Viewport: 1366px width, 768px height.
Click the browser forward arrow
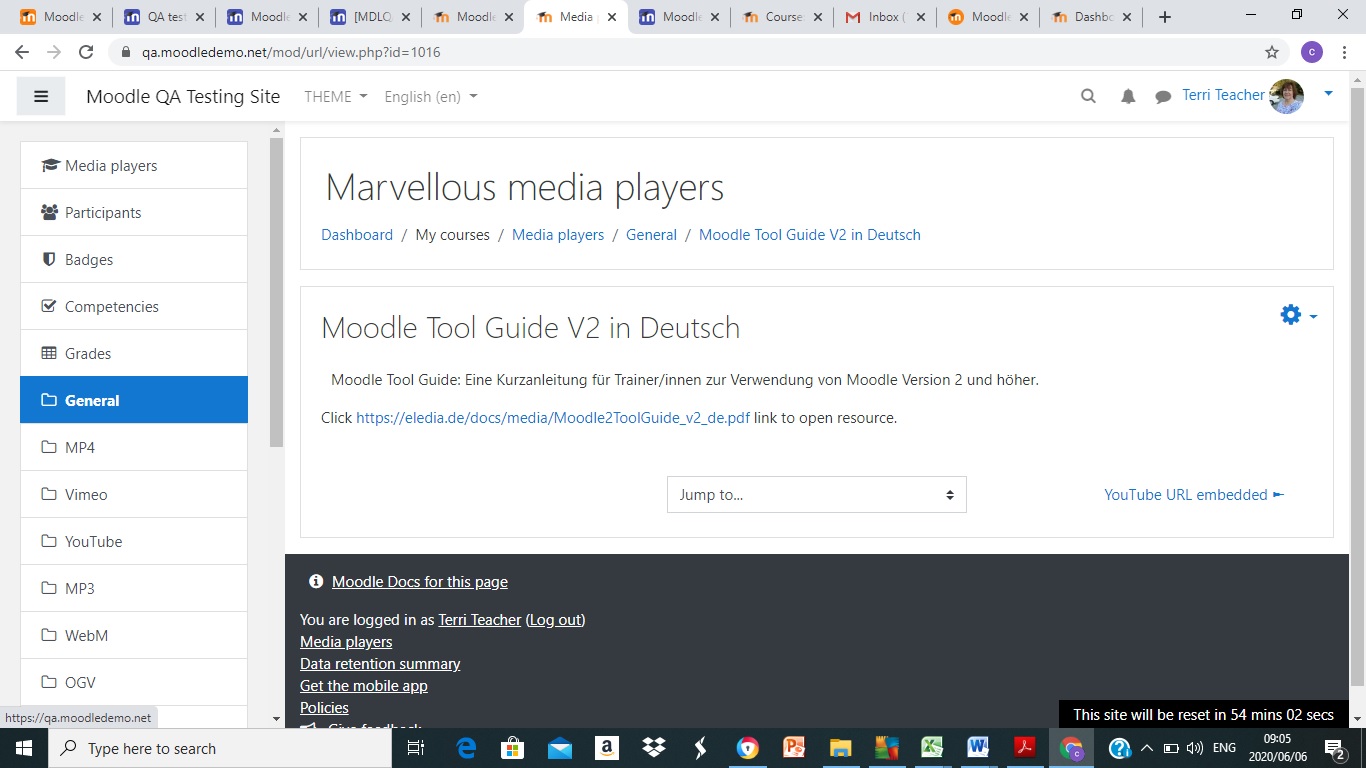point(54,52)
